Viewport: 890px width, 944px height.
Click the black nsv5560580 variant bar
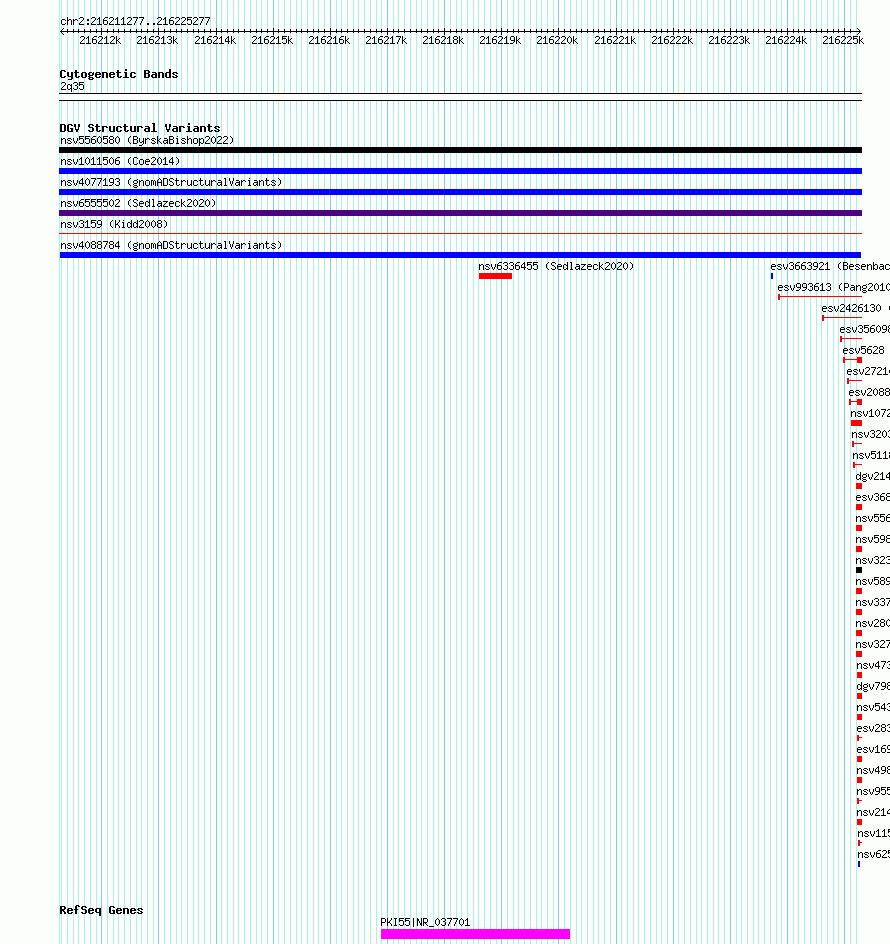pyautogui.click(x=461, y=150)
